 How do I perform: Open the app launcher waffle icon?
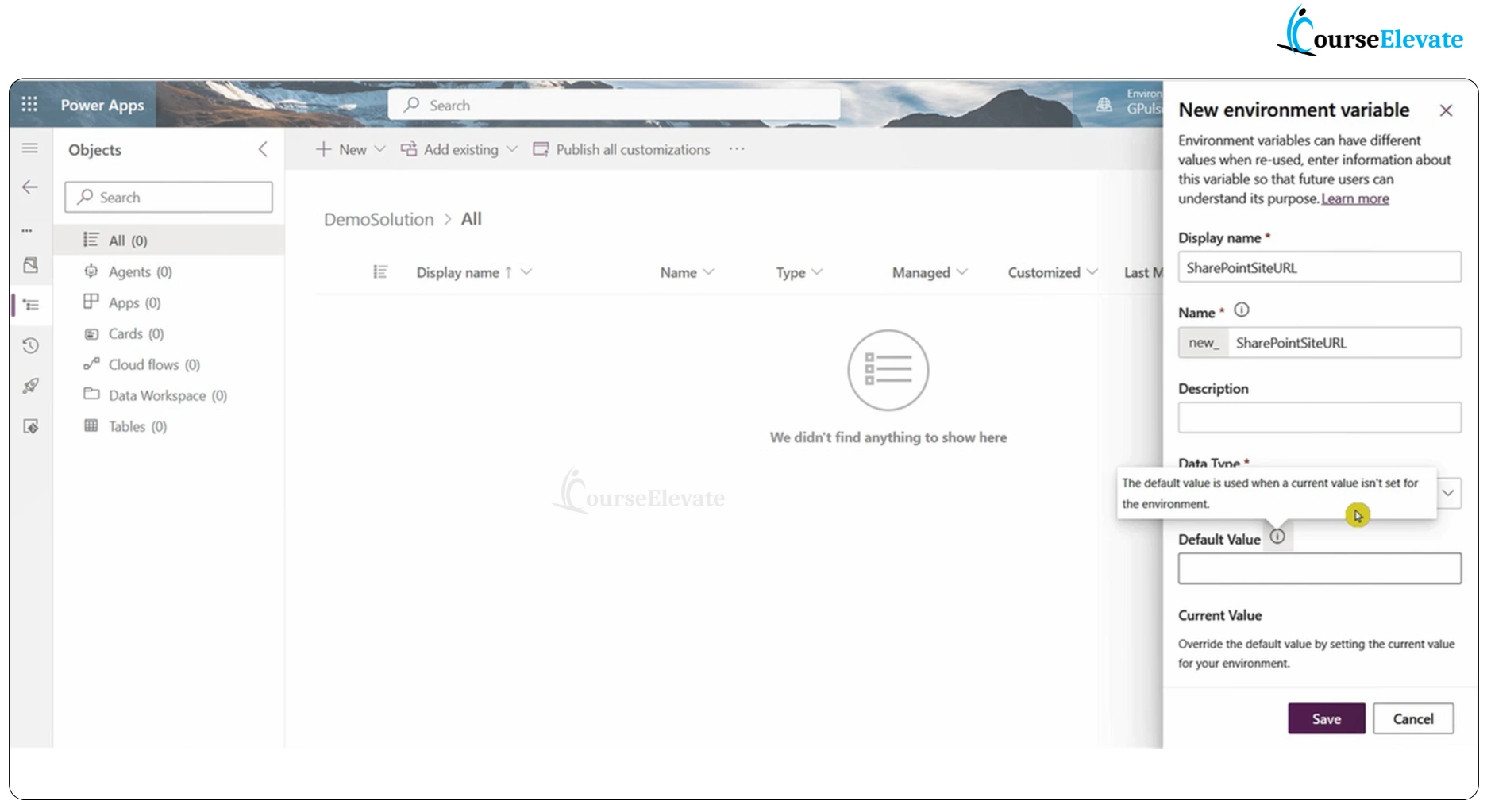coord(29,104)
